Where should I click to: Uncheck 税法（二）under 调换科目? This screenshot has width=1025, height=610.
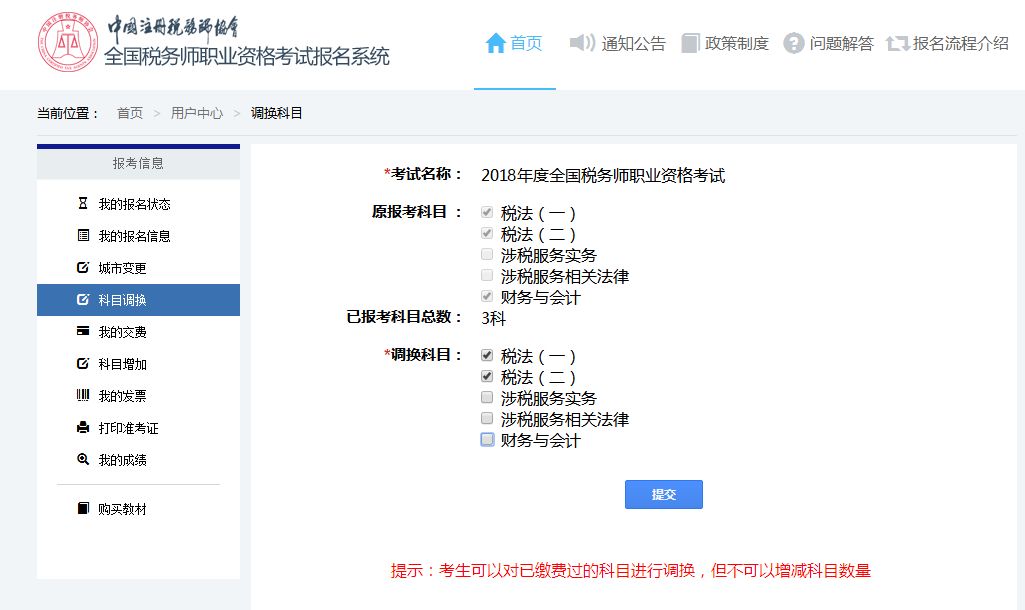(487, 377)
